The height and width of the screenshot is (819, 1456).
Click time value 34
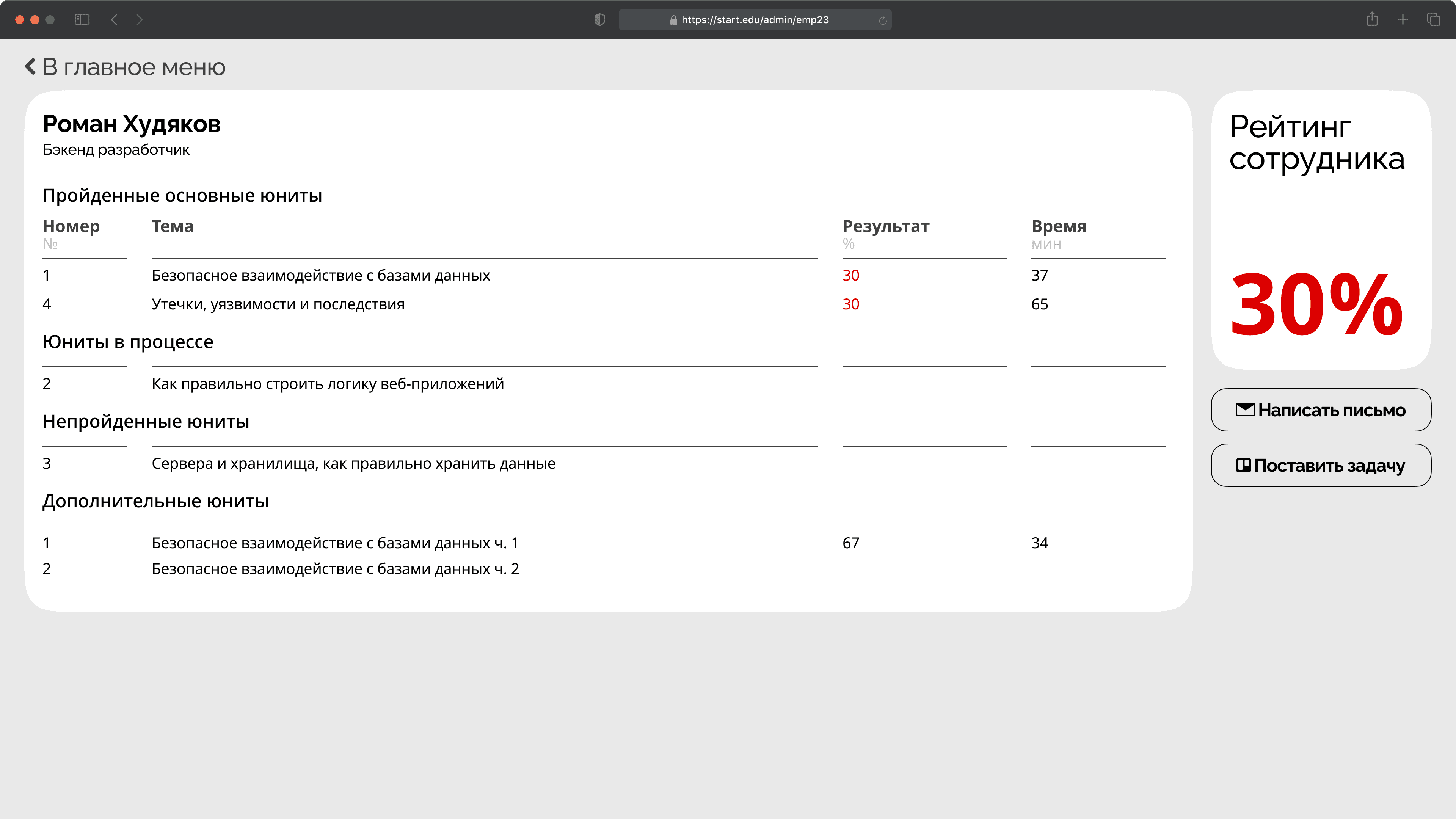[x=1039, y=543]
